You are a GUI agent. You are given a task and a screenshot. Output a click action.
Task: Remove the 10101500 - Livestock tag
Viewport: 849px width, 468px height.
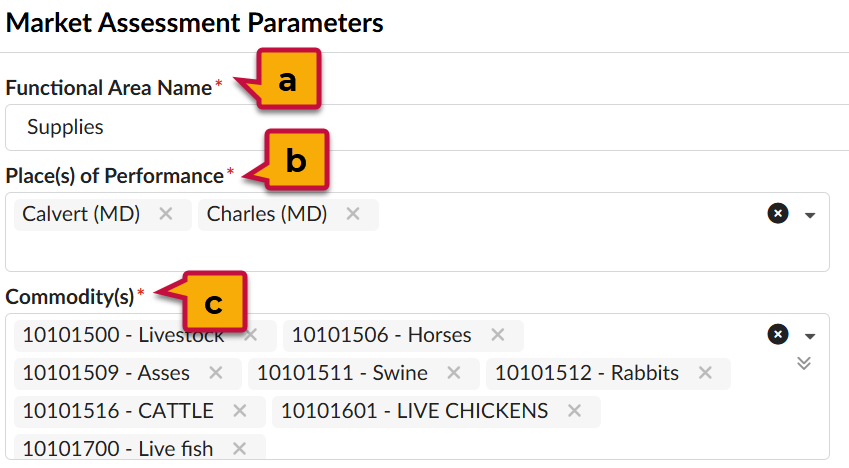coord(251,335)
